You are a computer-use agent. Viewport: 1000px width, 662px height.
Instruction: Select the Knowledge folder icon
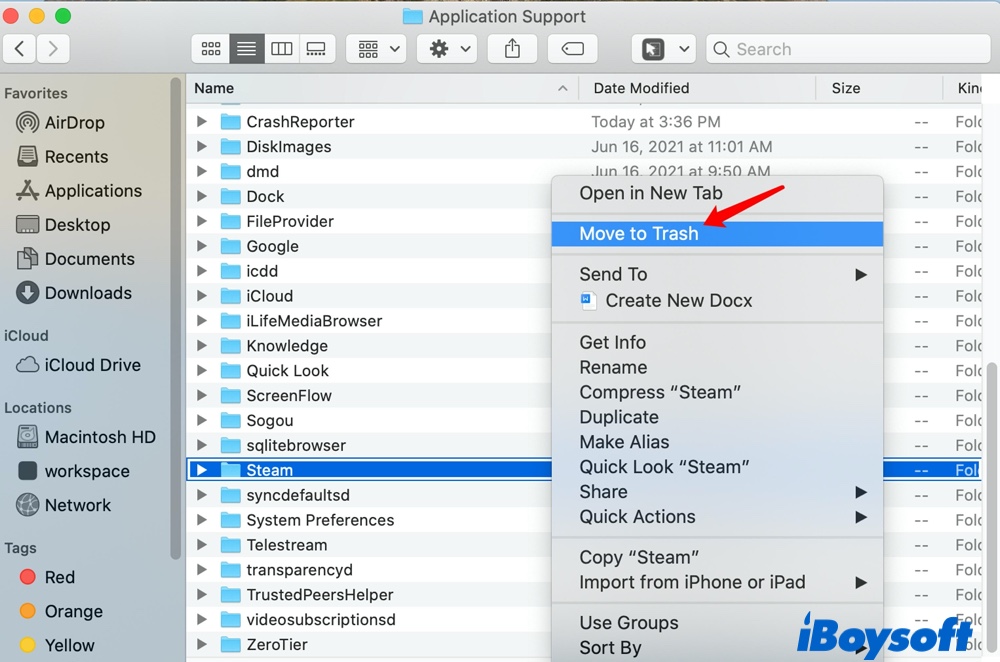click(x=230, y=346)
